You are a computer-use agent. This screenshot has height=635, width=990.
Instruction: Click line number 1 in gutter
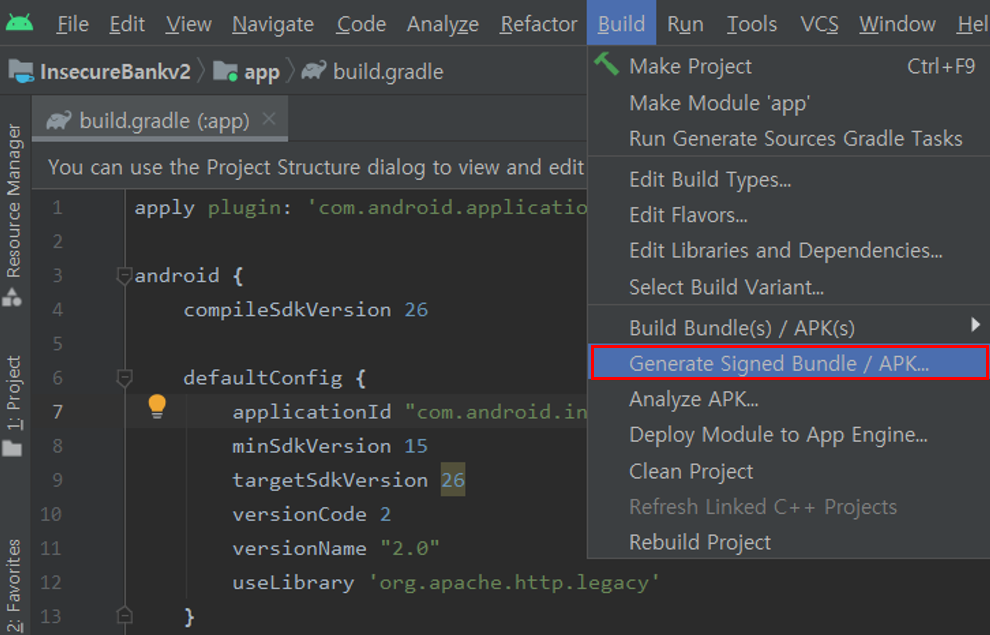point(57,208)
